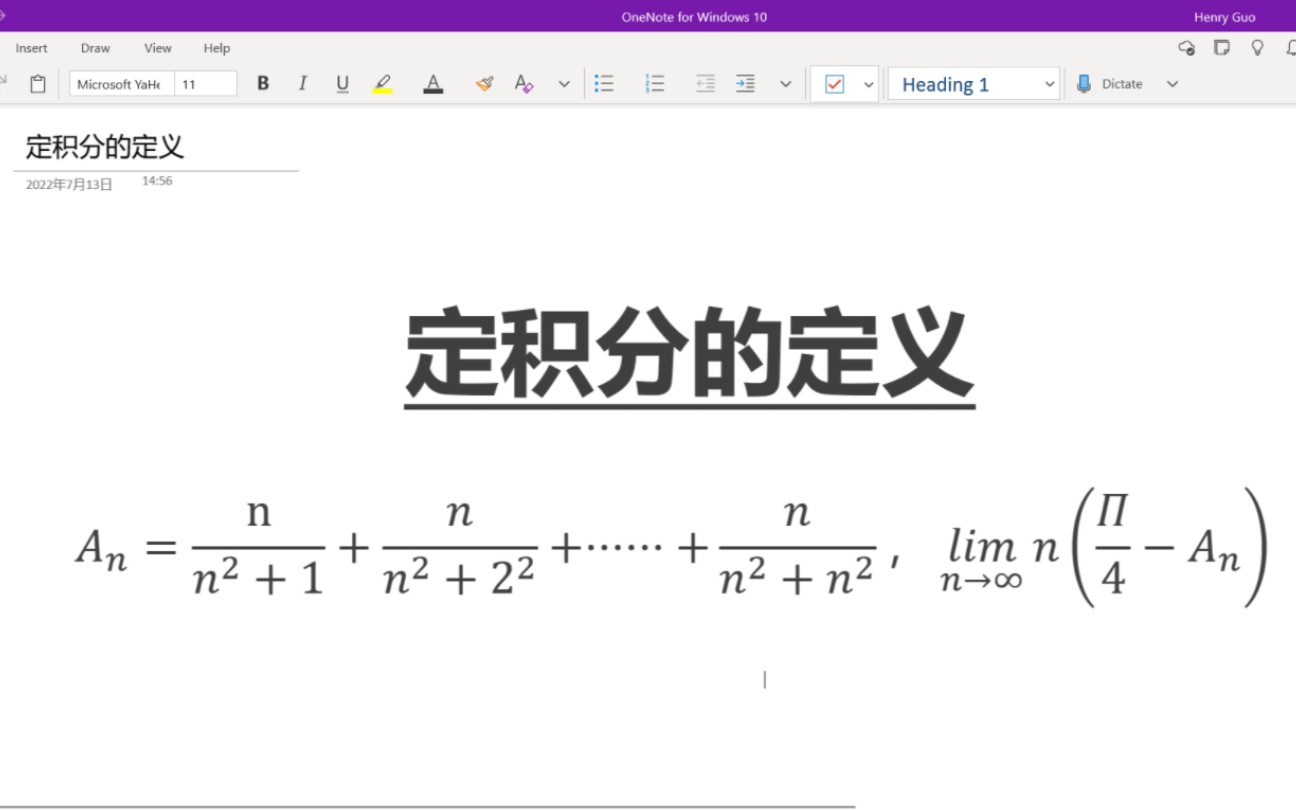Open the View tab
The height and width of the screenshot is (810, 1296).
(157, 48)
